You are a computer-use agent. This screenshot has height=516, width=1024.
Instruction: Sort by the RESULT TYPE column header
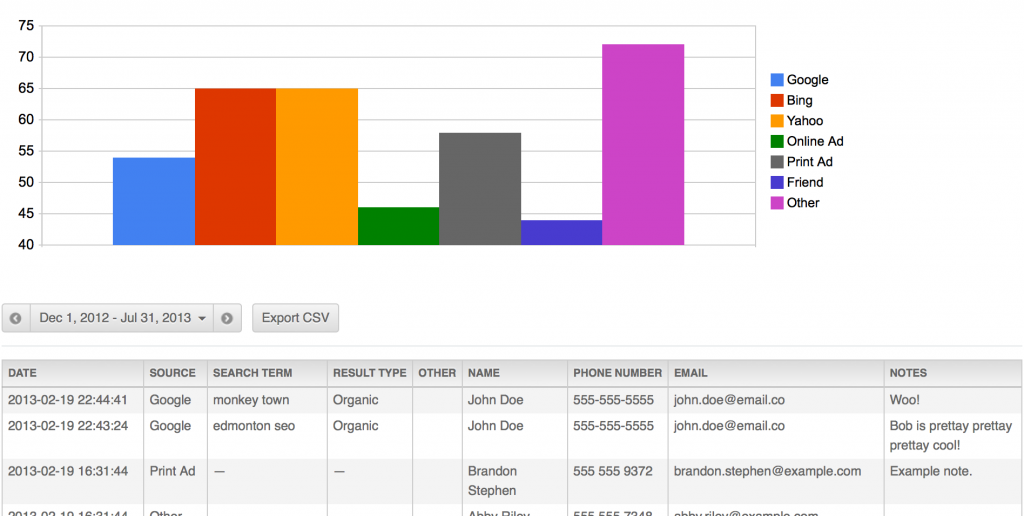(370, 373)
